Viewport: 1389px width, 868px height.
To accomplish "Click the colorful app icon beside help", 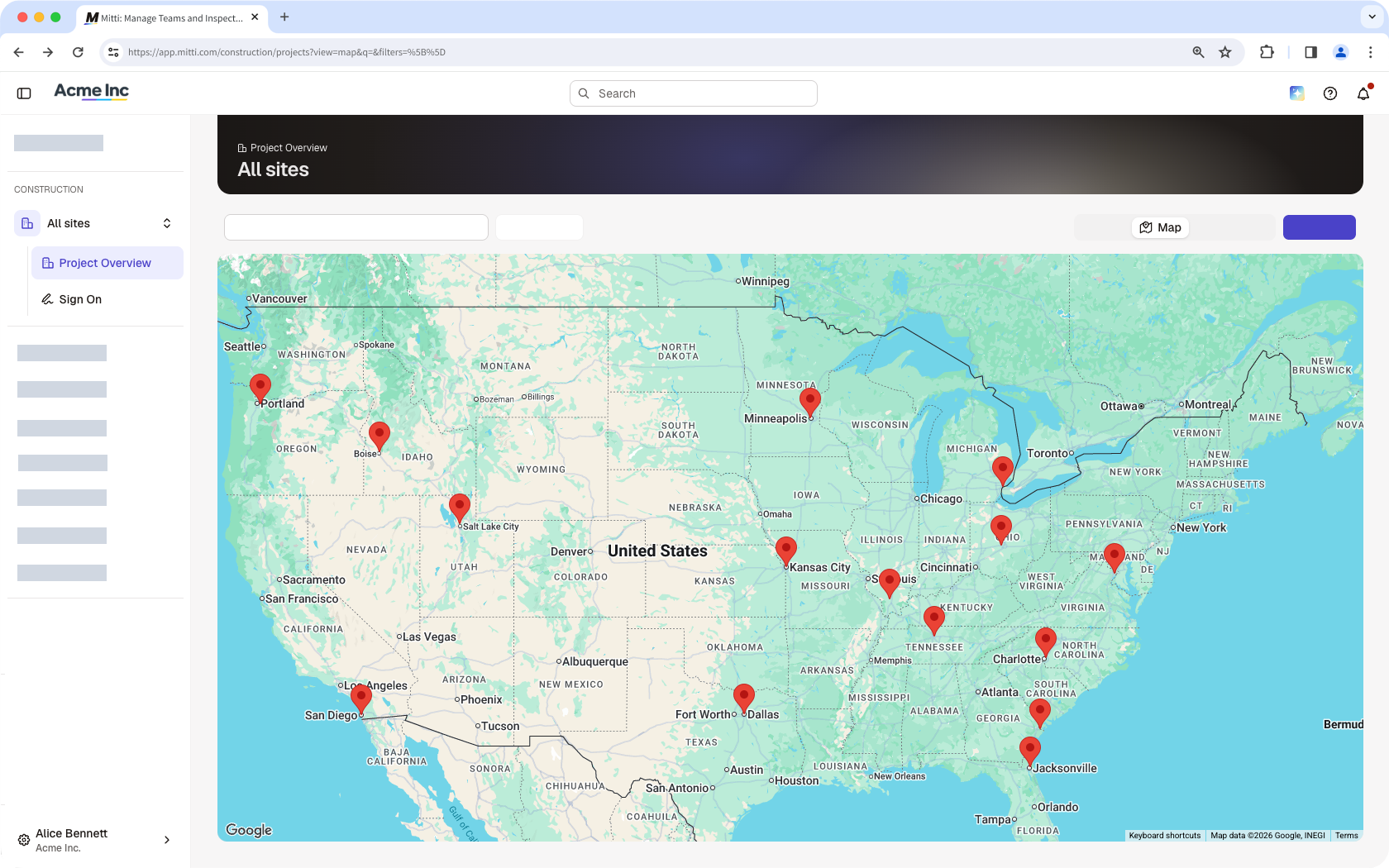I will (1297, 93).
